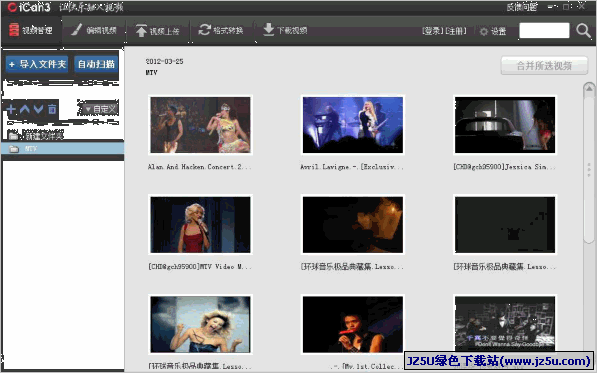The width and height of the screenshot is (597, 373).
Task: Select the Mw 1st Collec video thumbnail
Action: click(353, 324)
